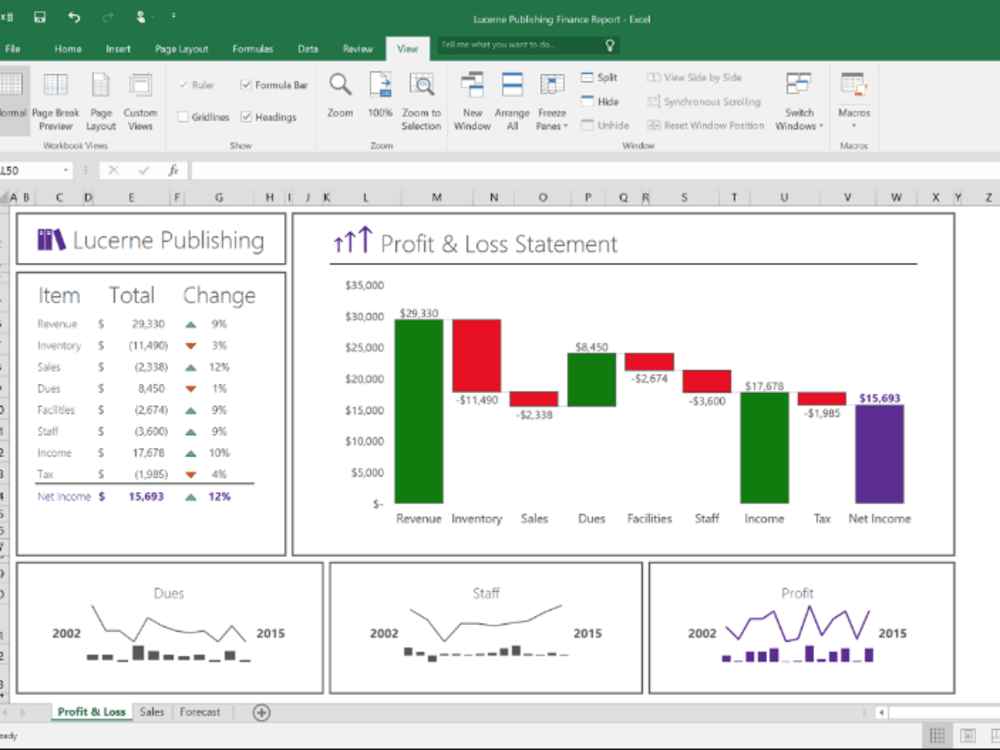Screen dimensions: 1000x750
Task: Click the confirm checkmark in formula bar
Action: point(143,170)
